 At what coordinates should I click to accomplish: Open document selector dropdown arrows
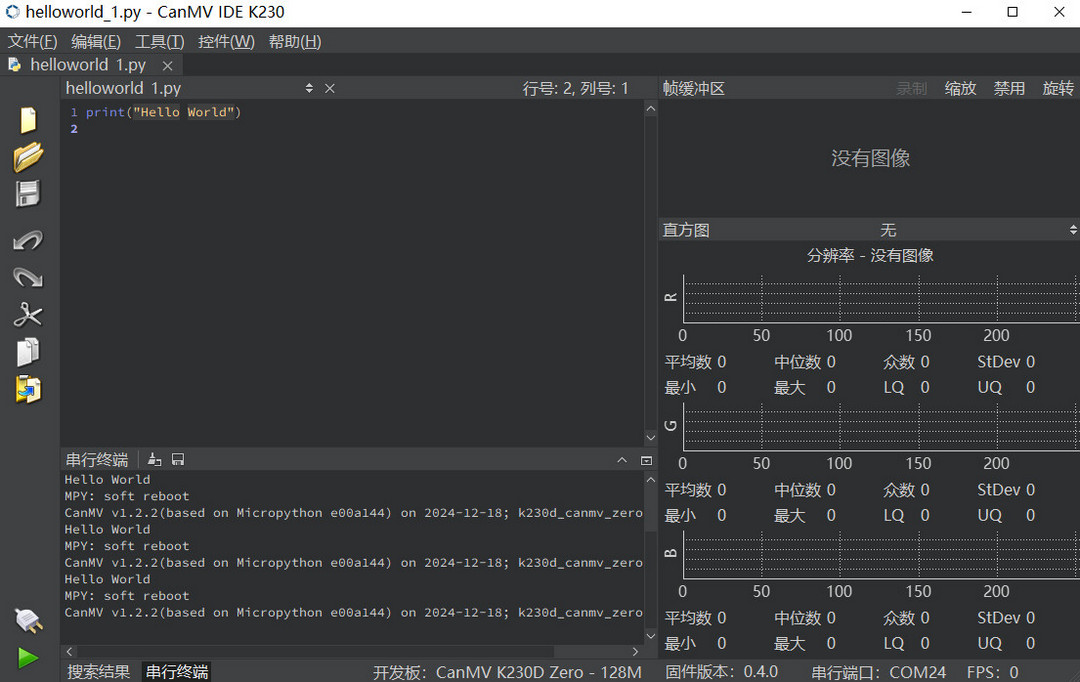tap(309, 88)
